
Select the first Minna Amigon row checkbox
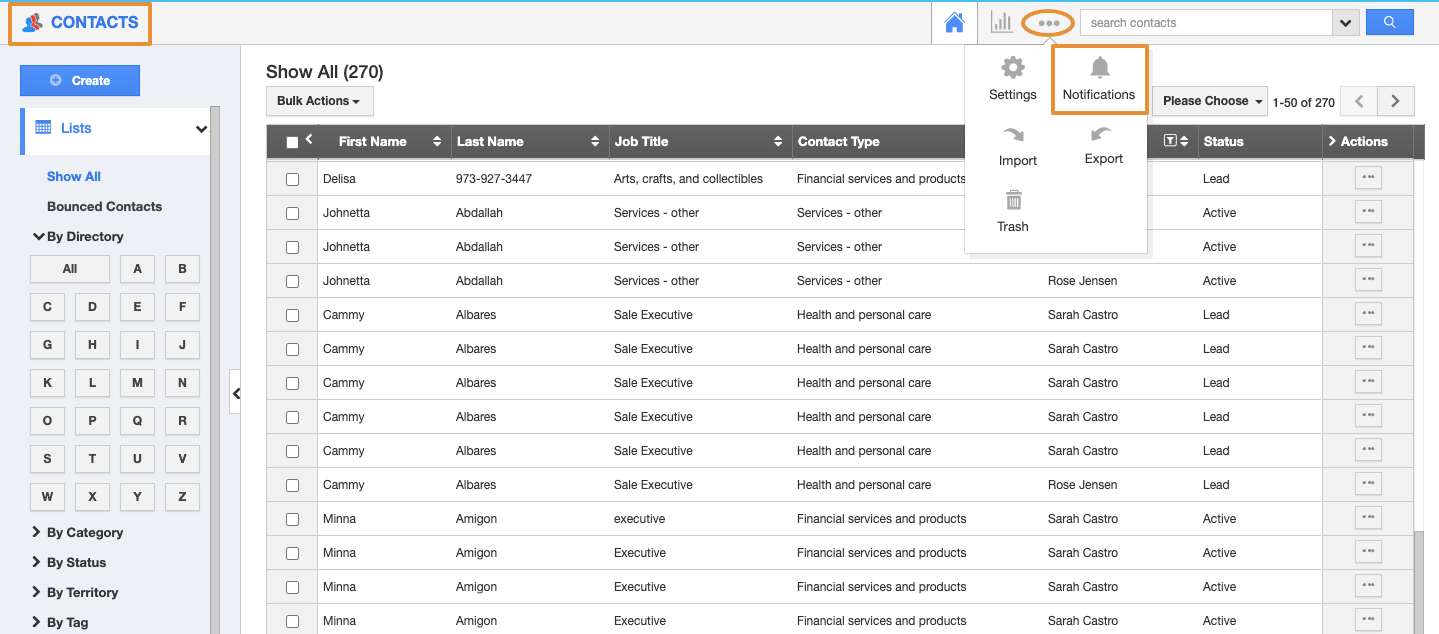point(292,519)
